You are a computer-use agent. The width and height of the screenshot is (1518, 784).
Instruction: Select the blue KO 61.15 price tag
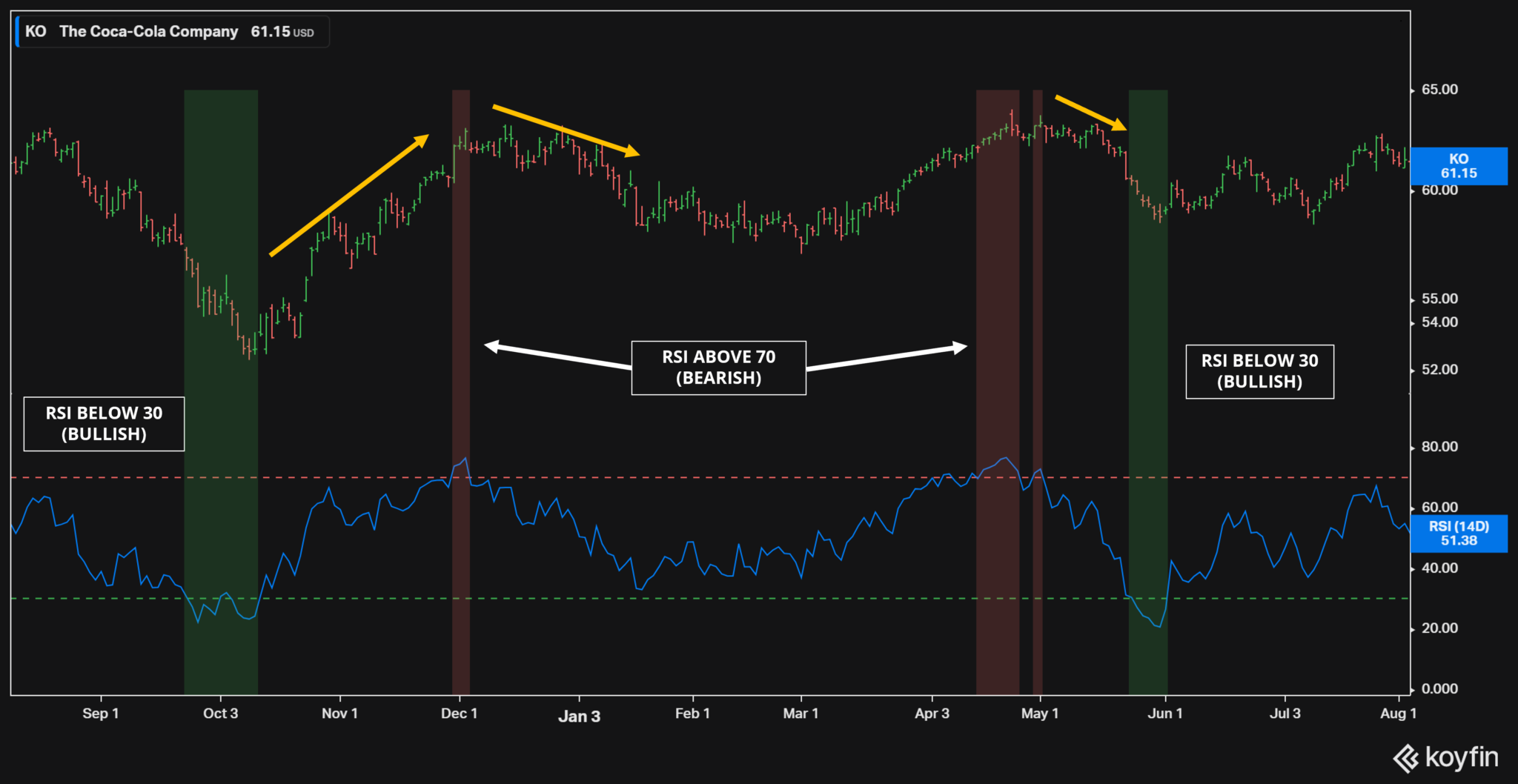click(1459, 166)
